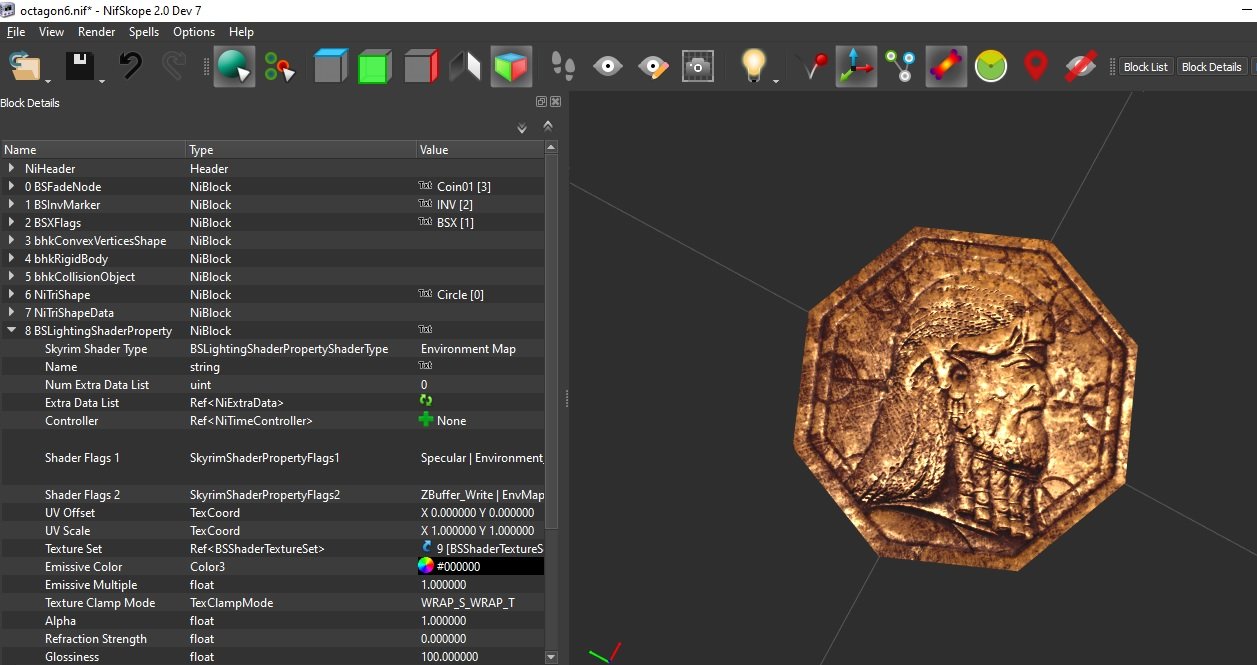The height and width of the screenshot is (665, 1257).
Task: Open the Block List panel button
Action: (1146, 67)
